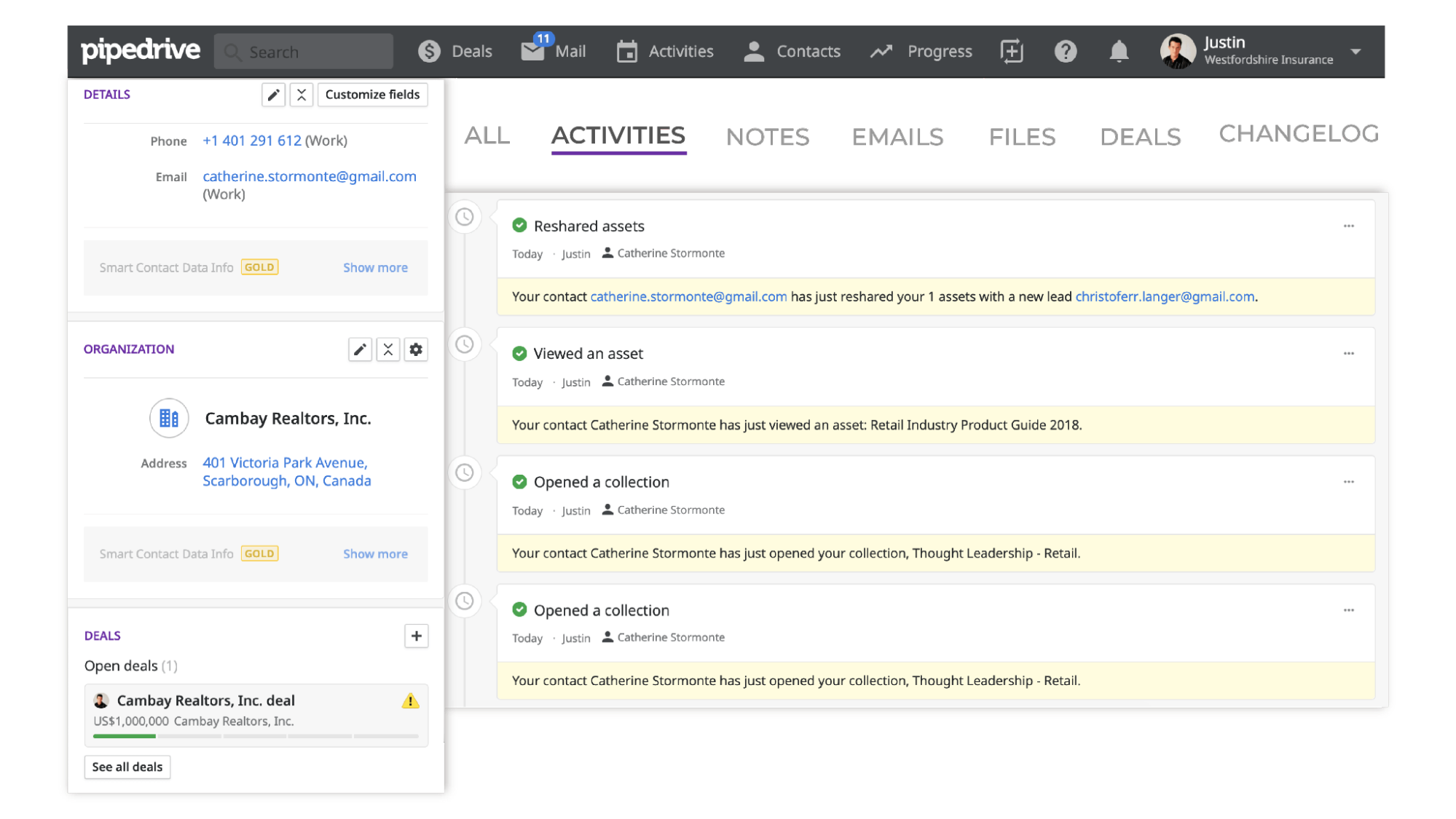This screenshot has width=1456, height=819.
Task: Click the clock icon beside Viewed an asset
Action: pos(465,344)
